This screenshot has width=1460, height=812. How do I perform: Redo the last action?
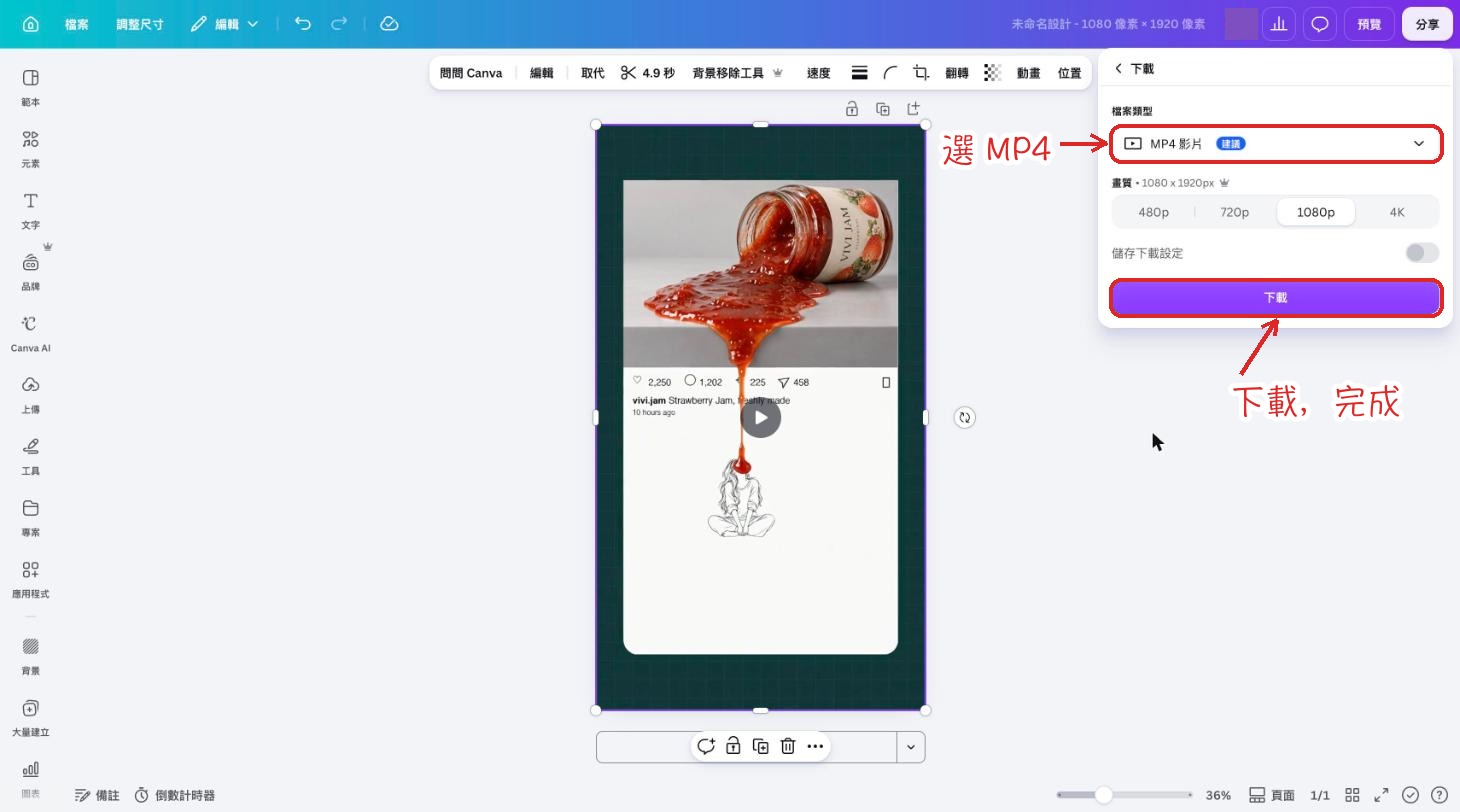click(x=339, y=23)
